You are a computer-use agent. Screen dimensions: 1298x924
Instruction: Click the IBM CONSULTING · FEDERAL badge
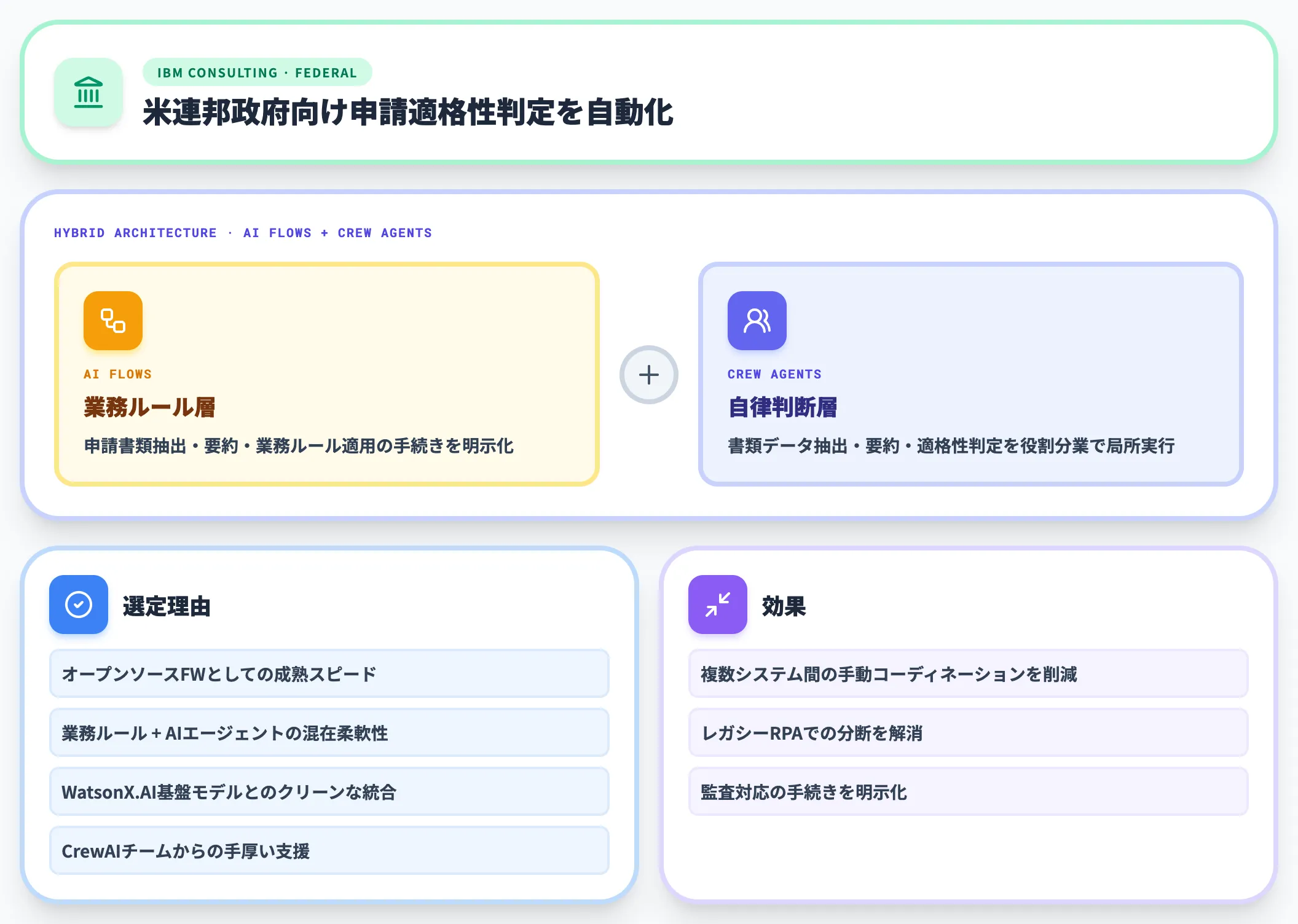tap(257, 72)
